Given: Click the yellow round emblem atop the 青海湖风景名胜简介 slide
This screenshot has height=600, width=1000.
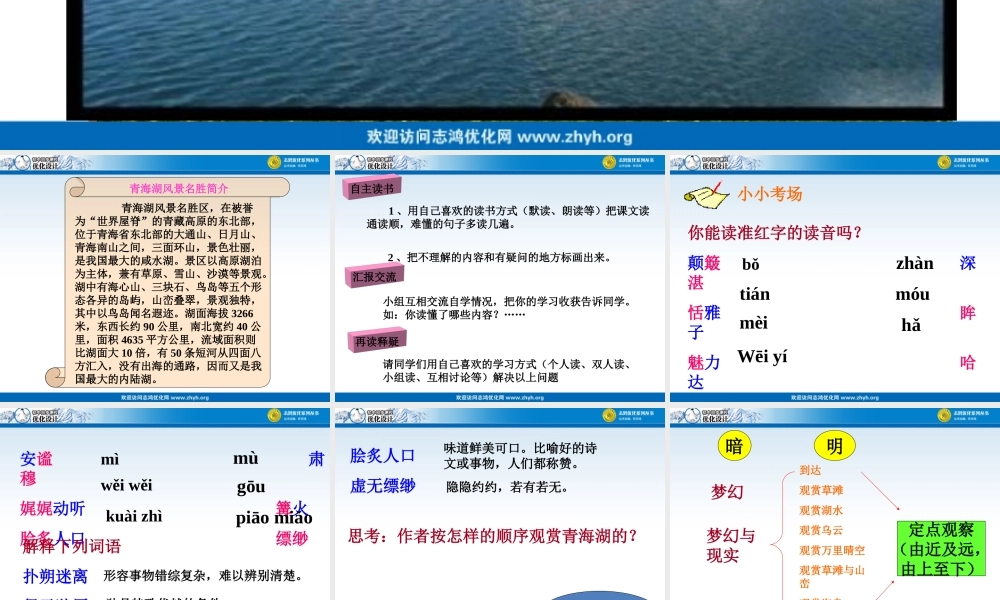Looking at the screenshot, I should pyautogui.click(x=274, y=163).
